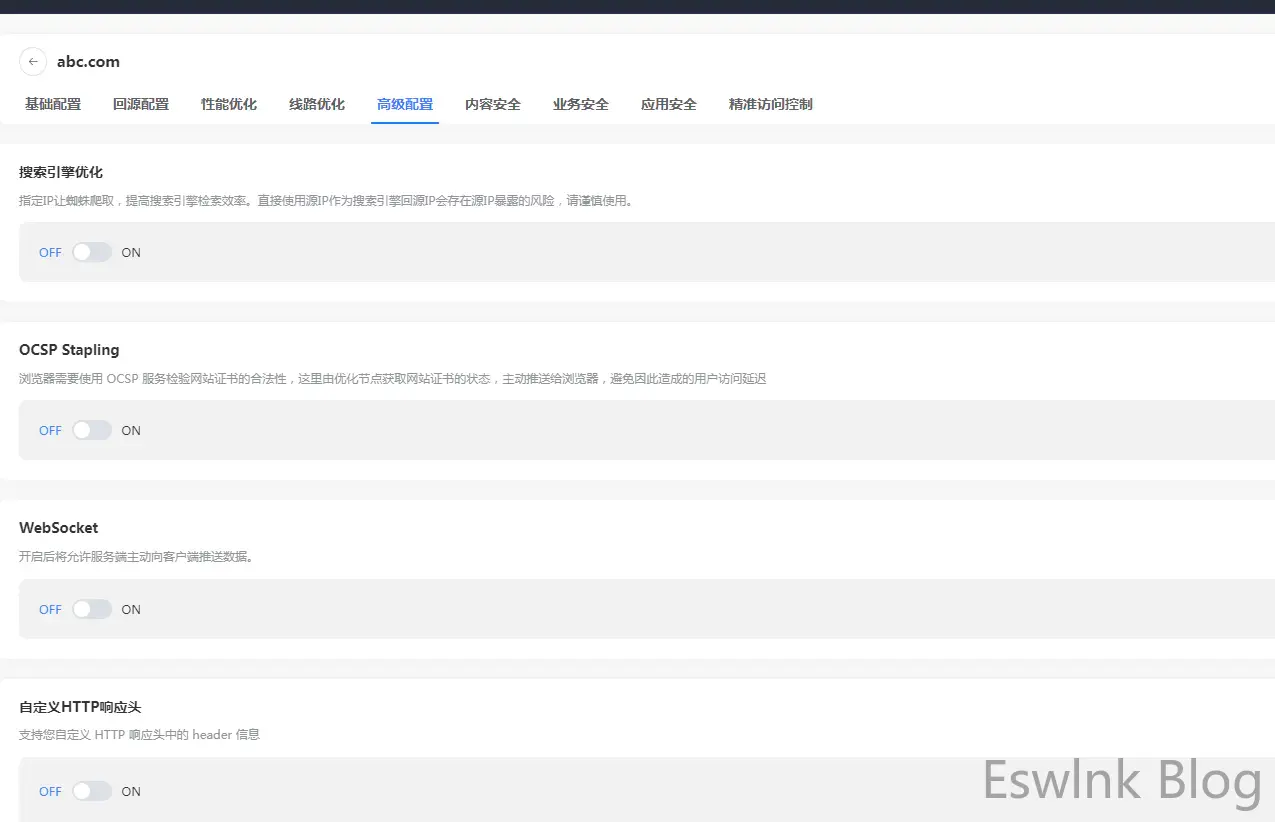The height and width of the screenshot is (822, 1275).
Task: Click the ON label under OCSP Stapling
Action: (x=131, y=431)
